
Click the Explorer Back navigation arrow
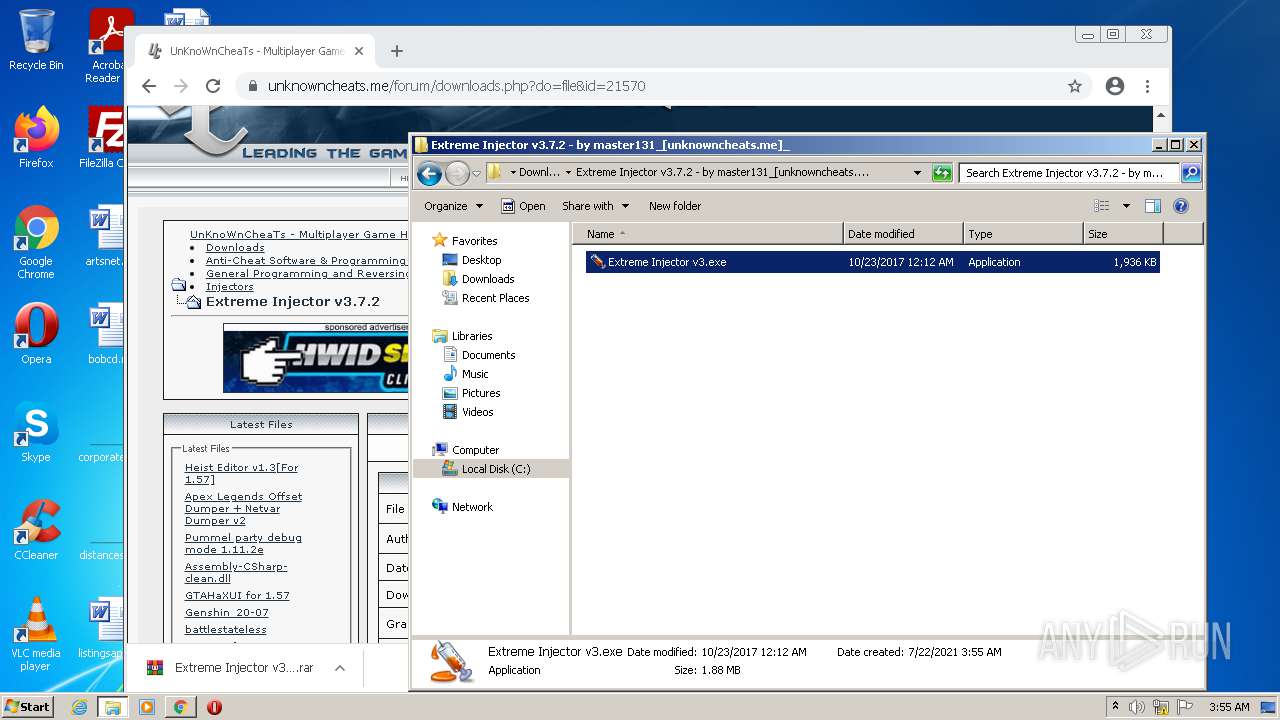tap(429, 173)
